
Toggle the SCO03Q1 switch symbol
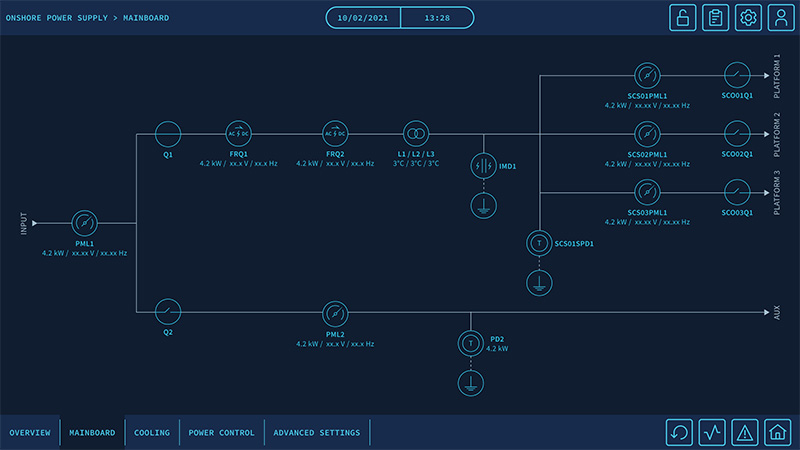pyautogui.click(x=737, y=192)
